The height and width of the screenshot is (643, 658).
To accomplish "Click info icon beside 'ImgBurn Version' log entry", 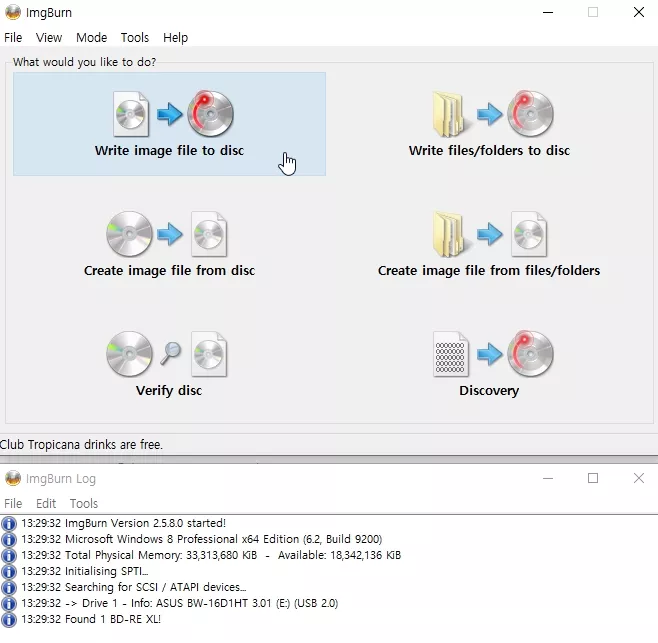I will (9, 524).
